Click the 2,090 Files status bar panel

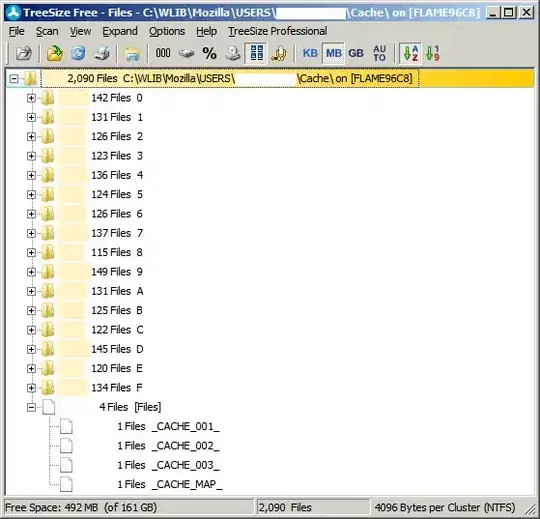(313, 508)
